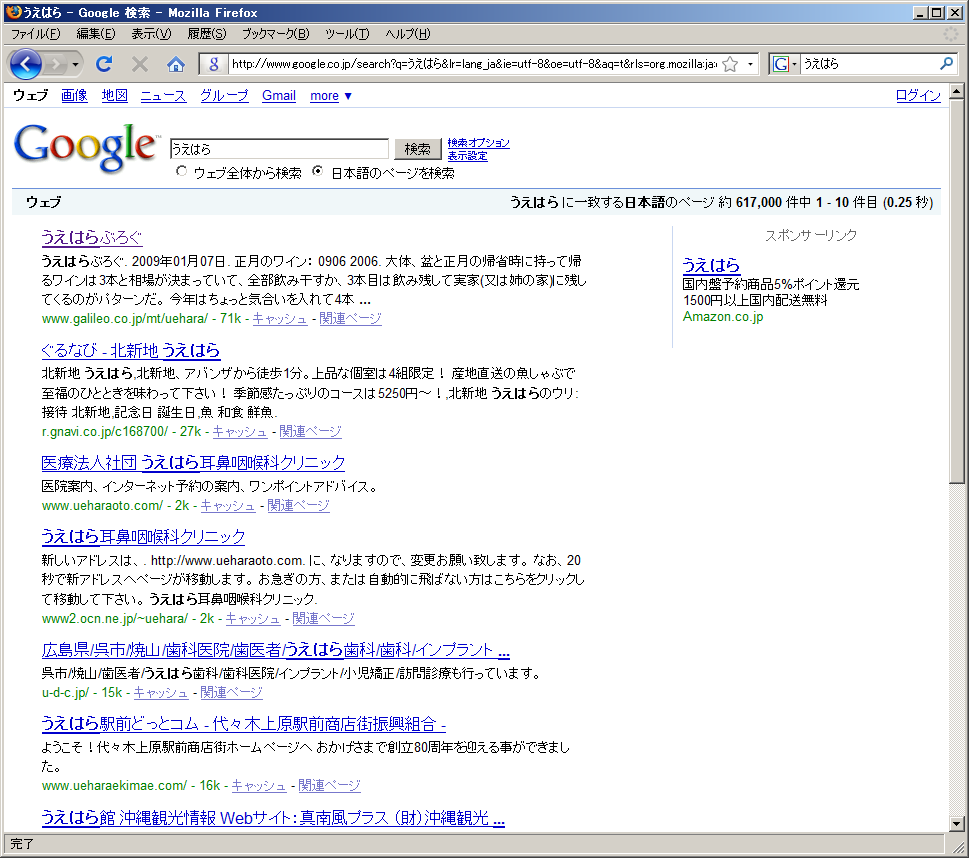The height and width of the screenshot is (858, 969).
Task: Click the Firefox icon in the title bar
Action: point(13,12)
